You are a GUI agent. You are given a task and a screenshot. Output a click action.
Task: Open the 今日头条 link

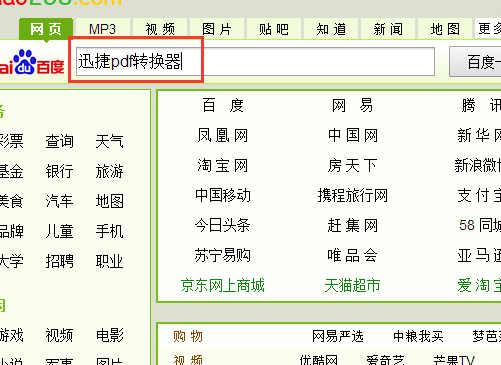coord(223,225)
